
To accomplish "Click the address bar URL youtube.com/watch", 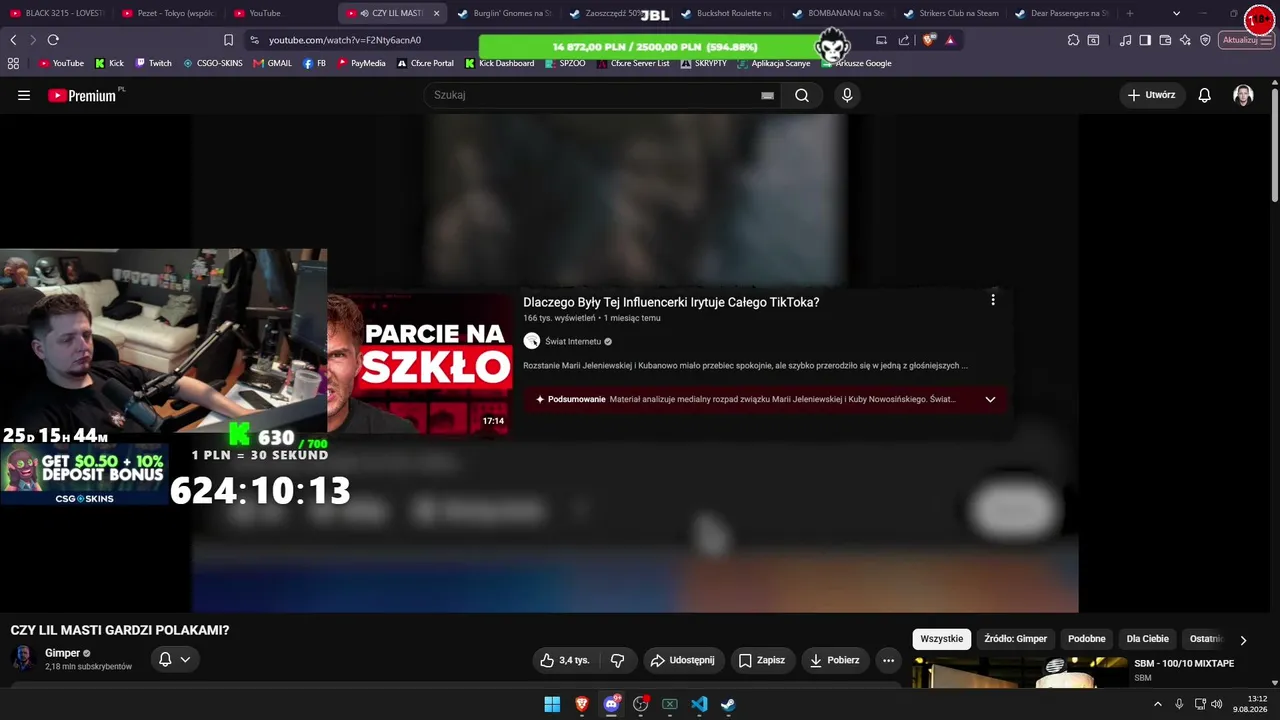I will click(345, 40).
